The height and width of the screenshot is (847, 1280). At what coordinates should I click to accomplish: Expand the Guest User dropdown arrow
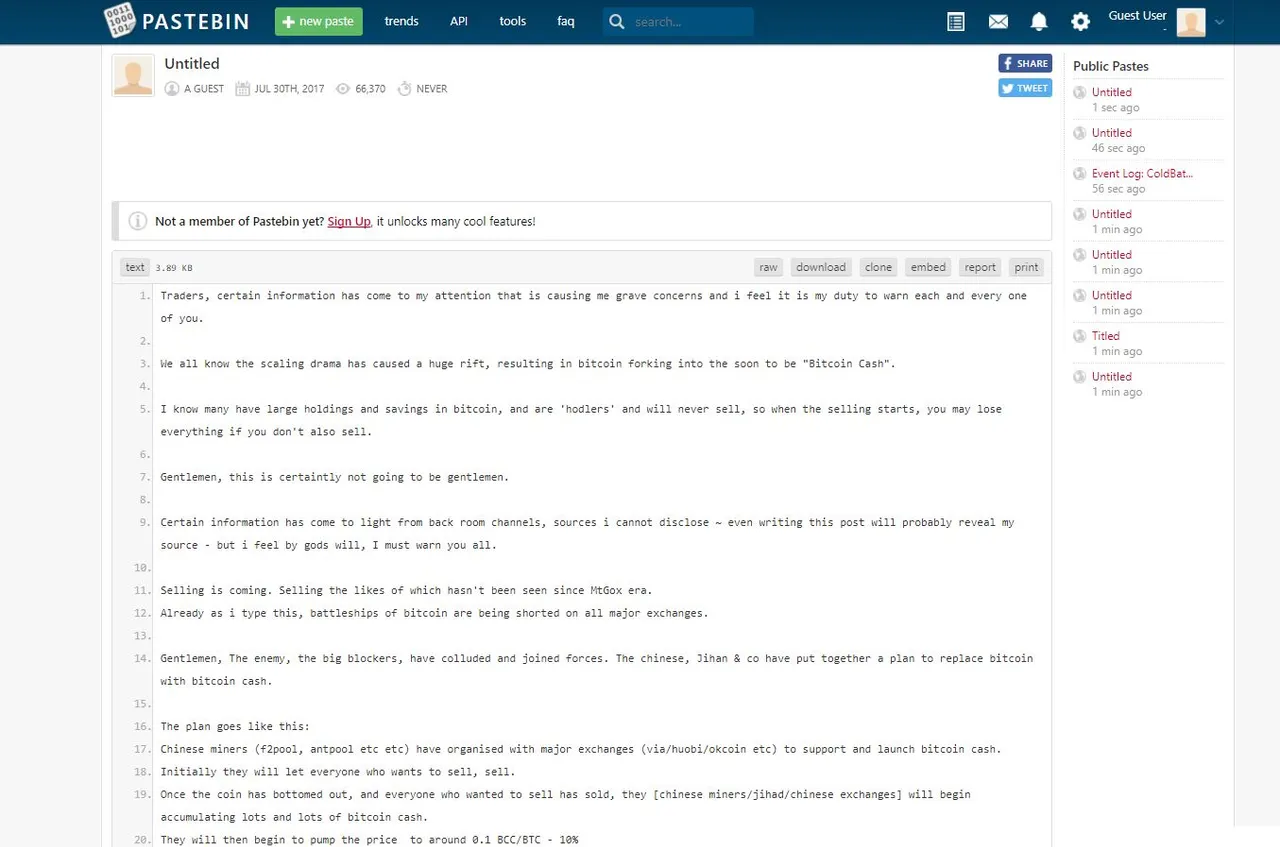(x=1219, y=22)
